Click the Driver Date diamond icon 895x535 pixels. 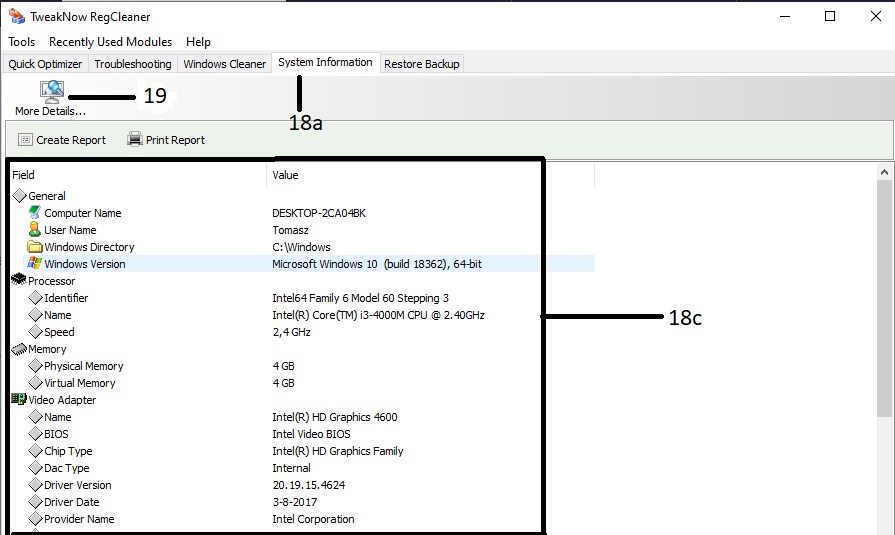35,502
